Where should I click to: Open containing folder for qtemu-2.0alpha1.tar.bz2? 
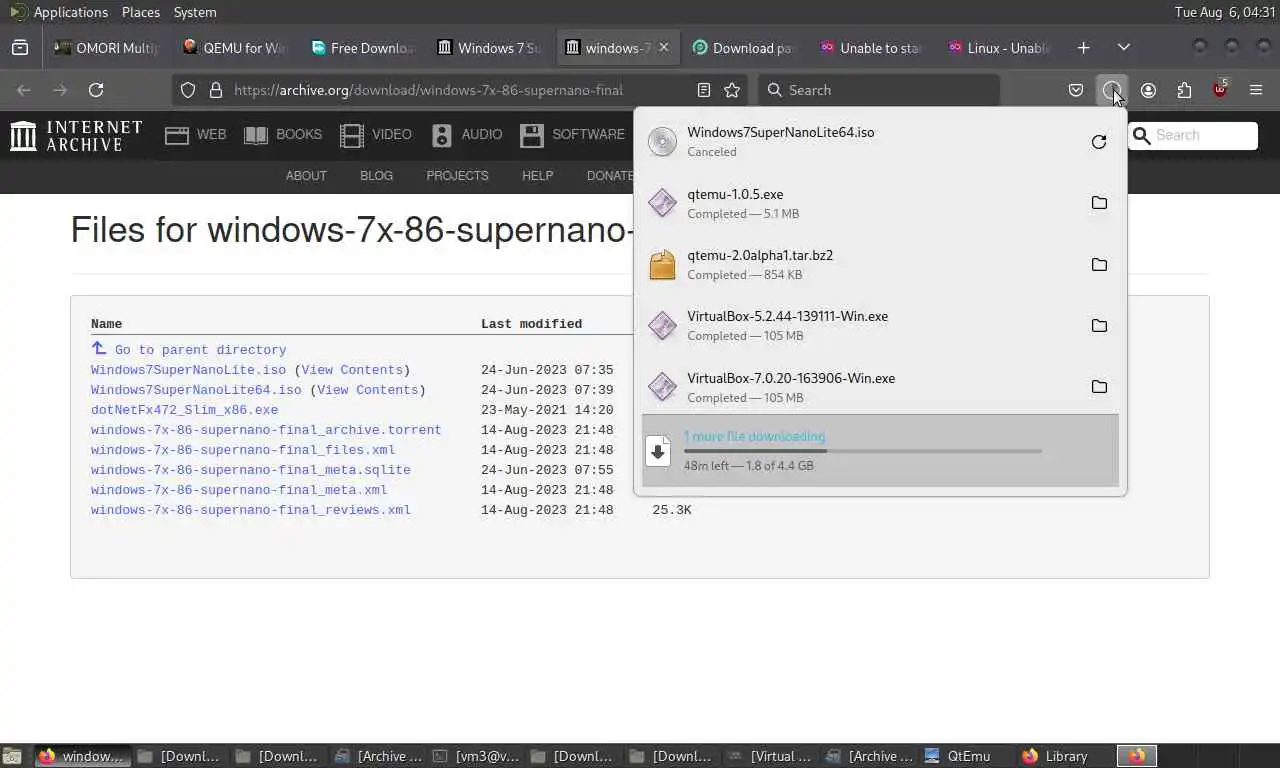tap(1099, 265)
